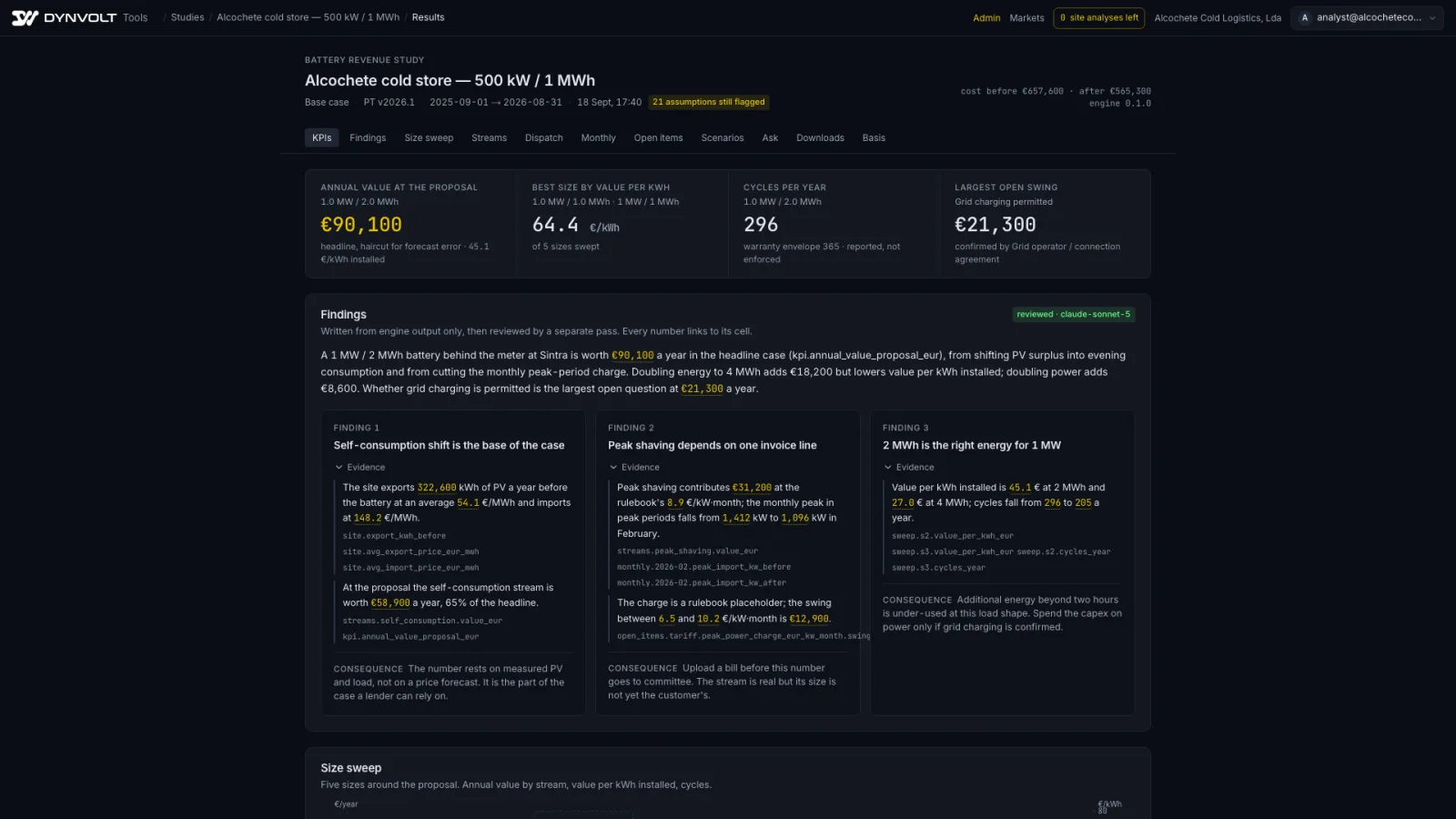Click the 322,600 kWh export figure

point(437,488)
